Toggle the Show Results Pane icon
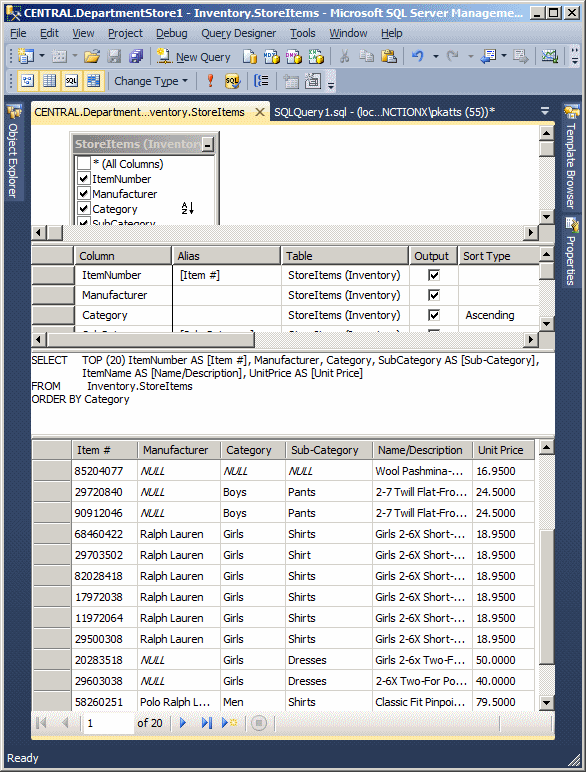Screen dimensions: 586x772 point(94,81)
